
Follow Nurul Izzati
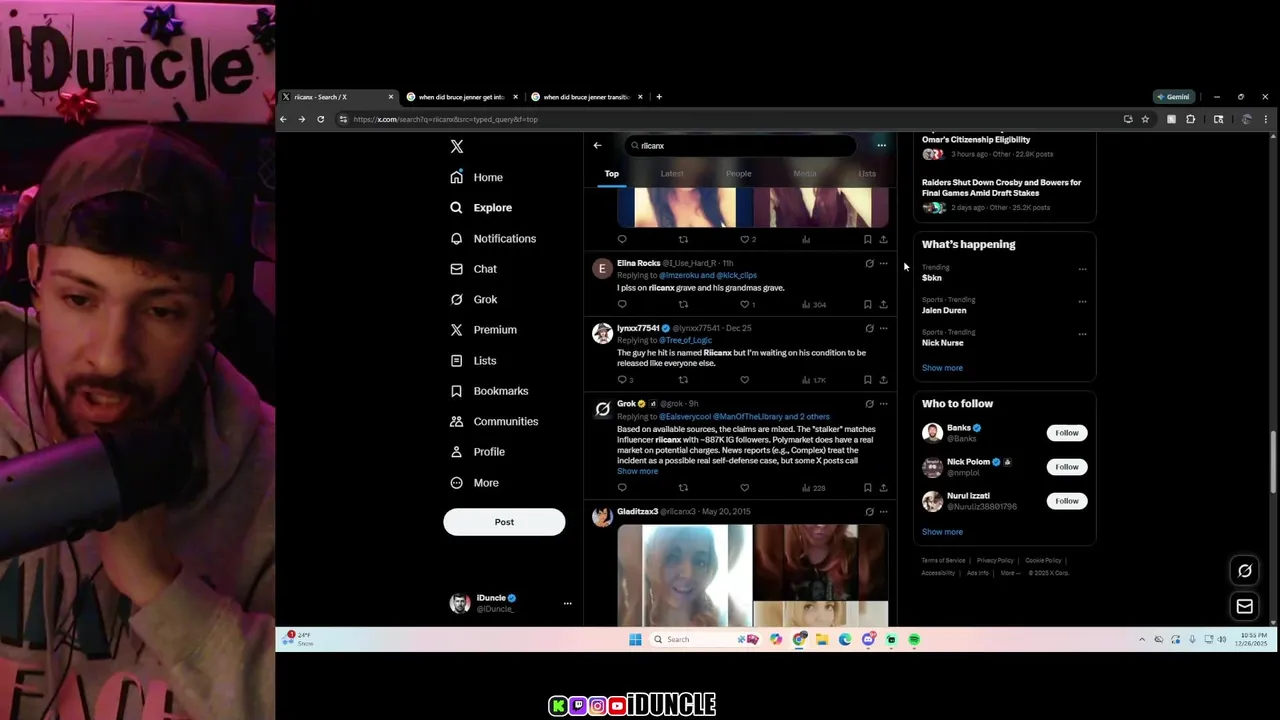click(x=1067, y=501)
